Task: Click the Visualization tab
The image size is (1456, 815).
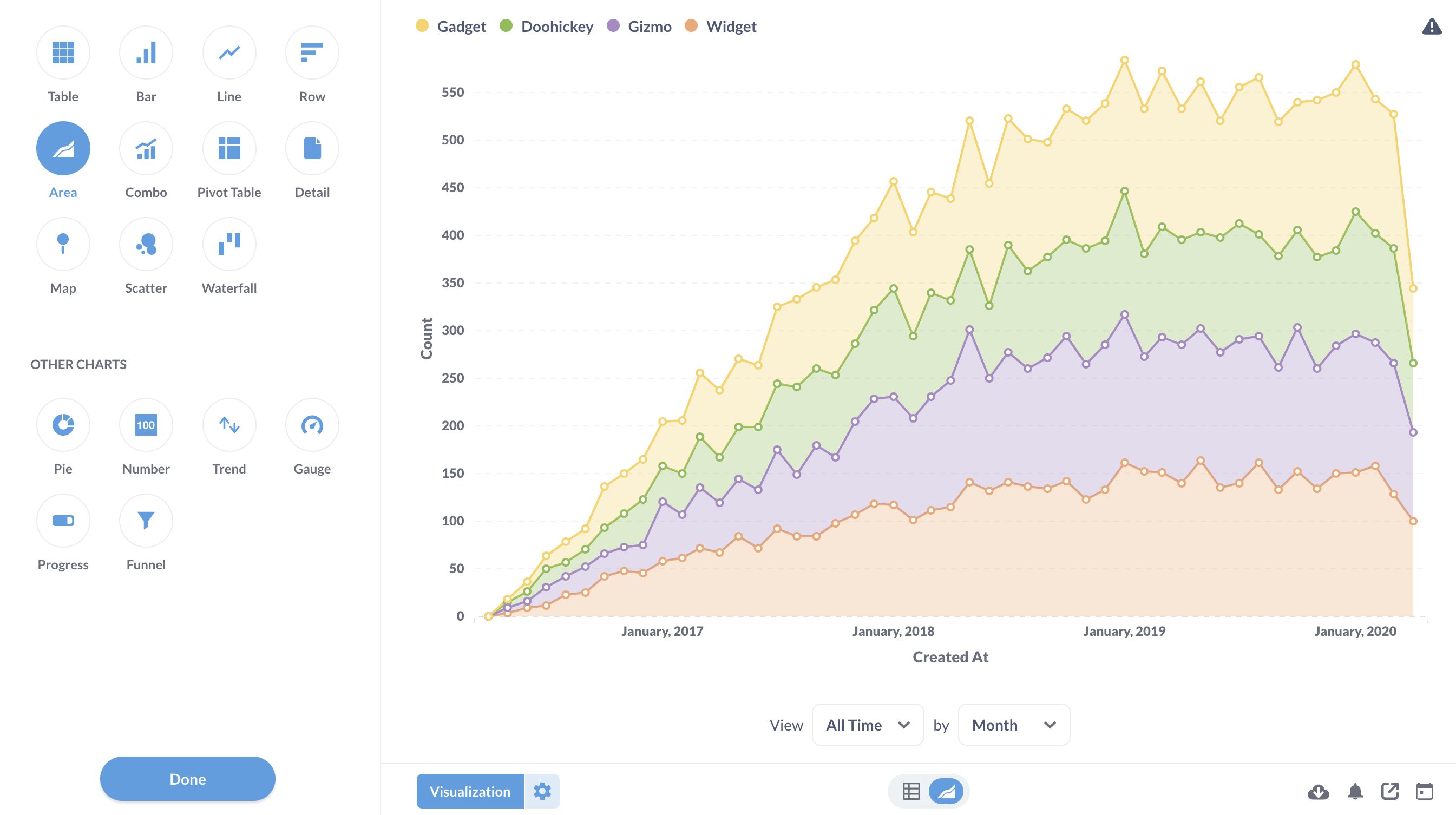Action: click(470, 791)
